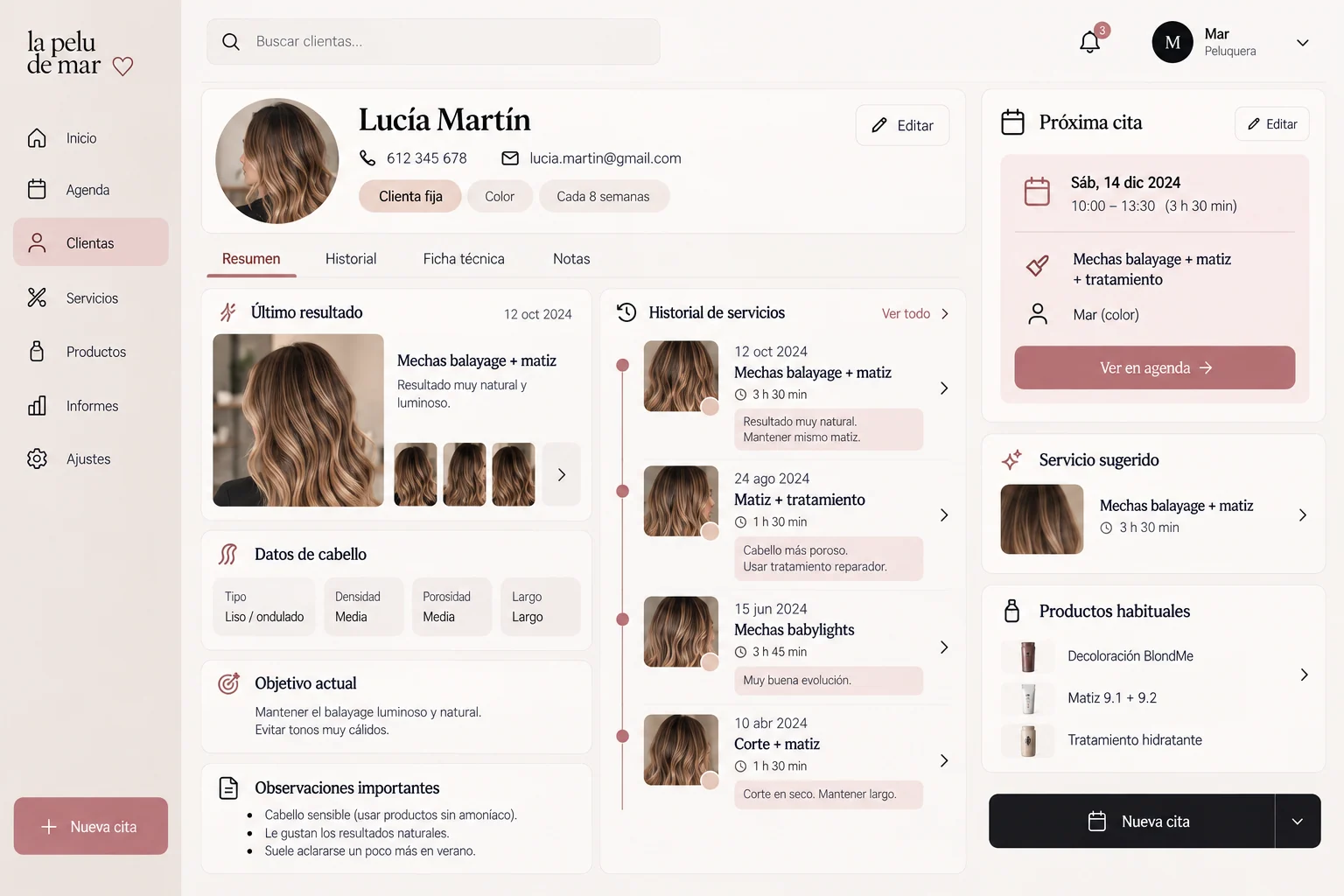
Task: Click the envelope icon beside the email address
Action: pos(510,158)
